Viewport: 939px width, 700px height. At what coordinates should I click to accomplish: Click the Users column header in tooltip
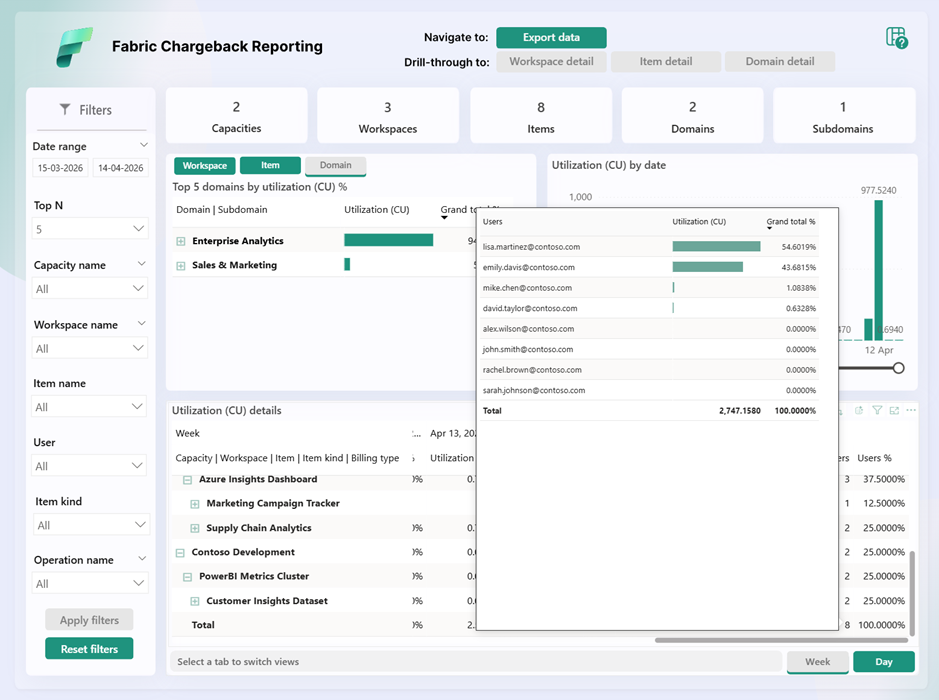coord(492,222)
